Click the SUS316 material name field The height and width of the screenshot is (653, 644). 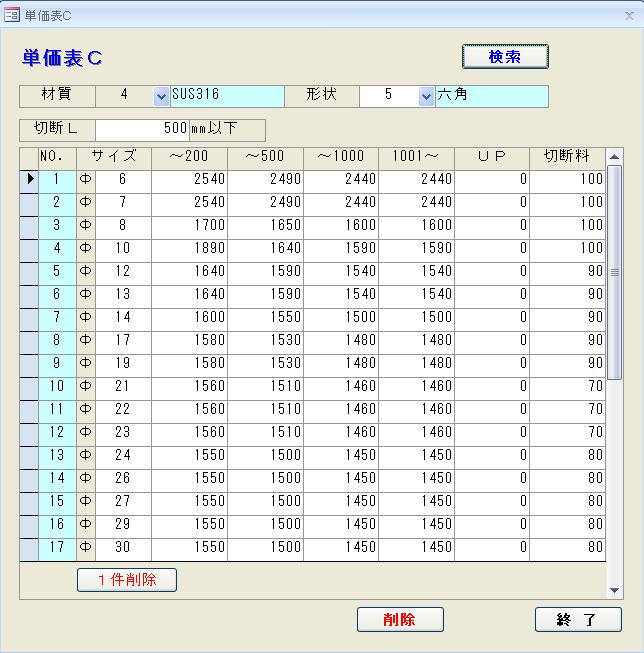[x=227, y=96]
